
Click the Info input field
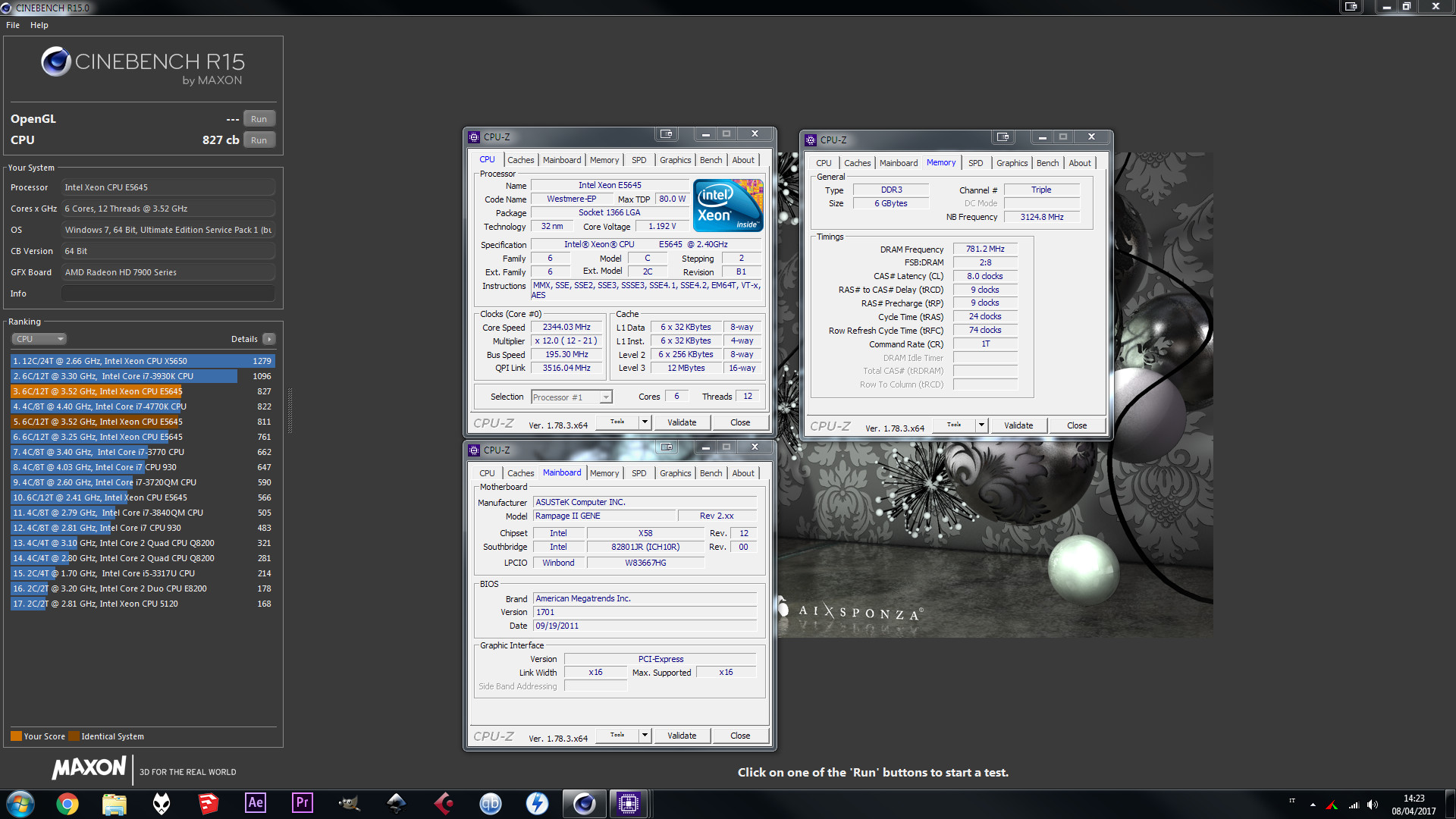[168, 293]
